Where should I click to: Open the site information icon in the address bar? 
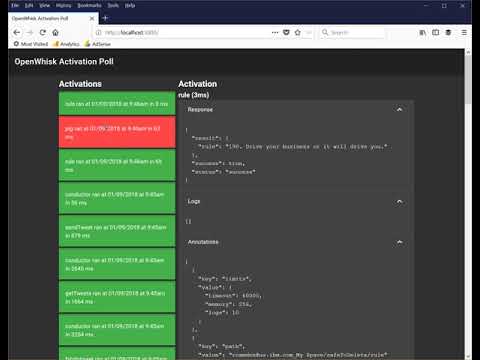coord(98,32)
